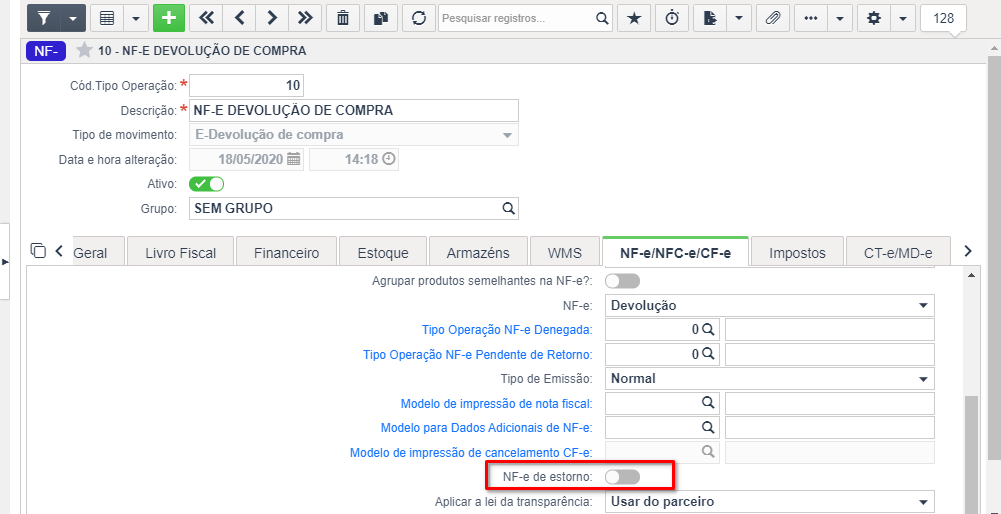Run search with toolbar magnifier icon

[602, 19]
